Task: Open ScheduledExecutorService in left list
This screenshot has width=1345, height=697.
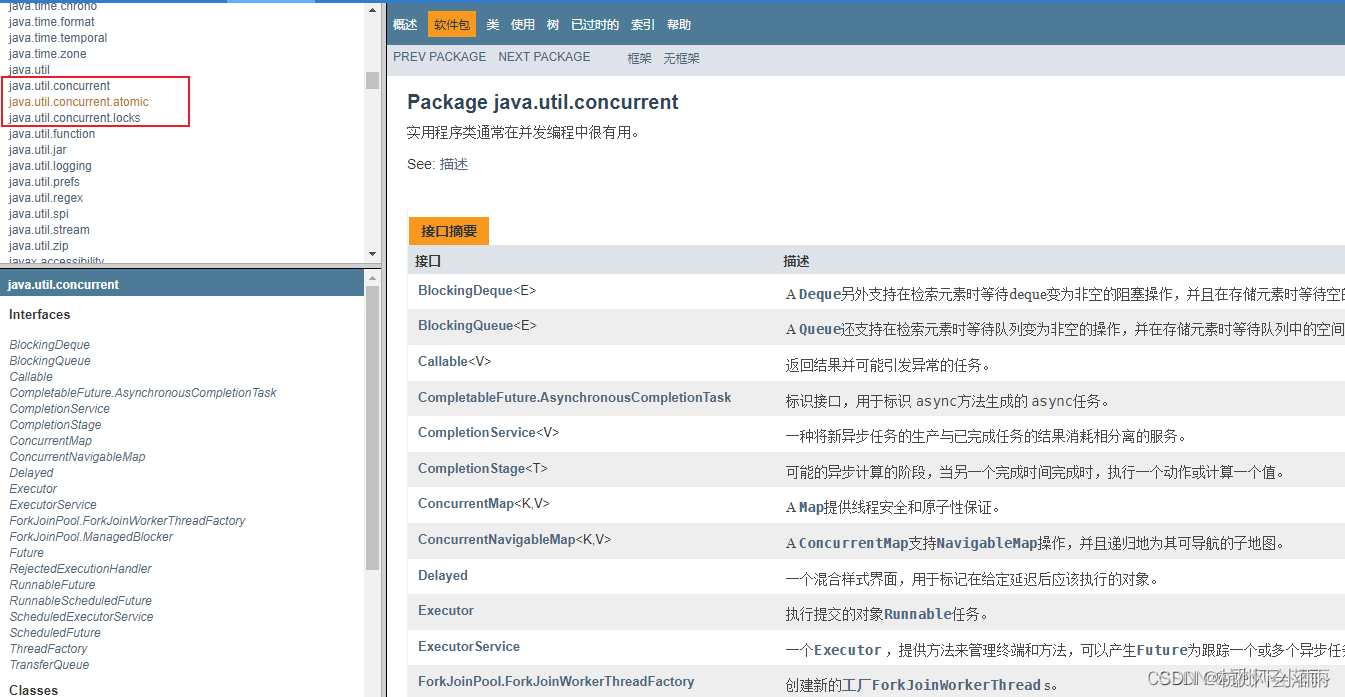Action: [81, 617]
